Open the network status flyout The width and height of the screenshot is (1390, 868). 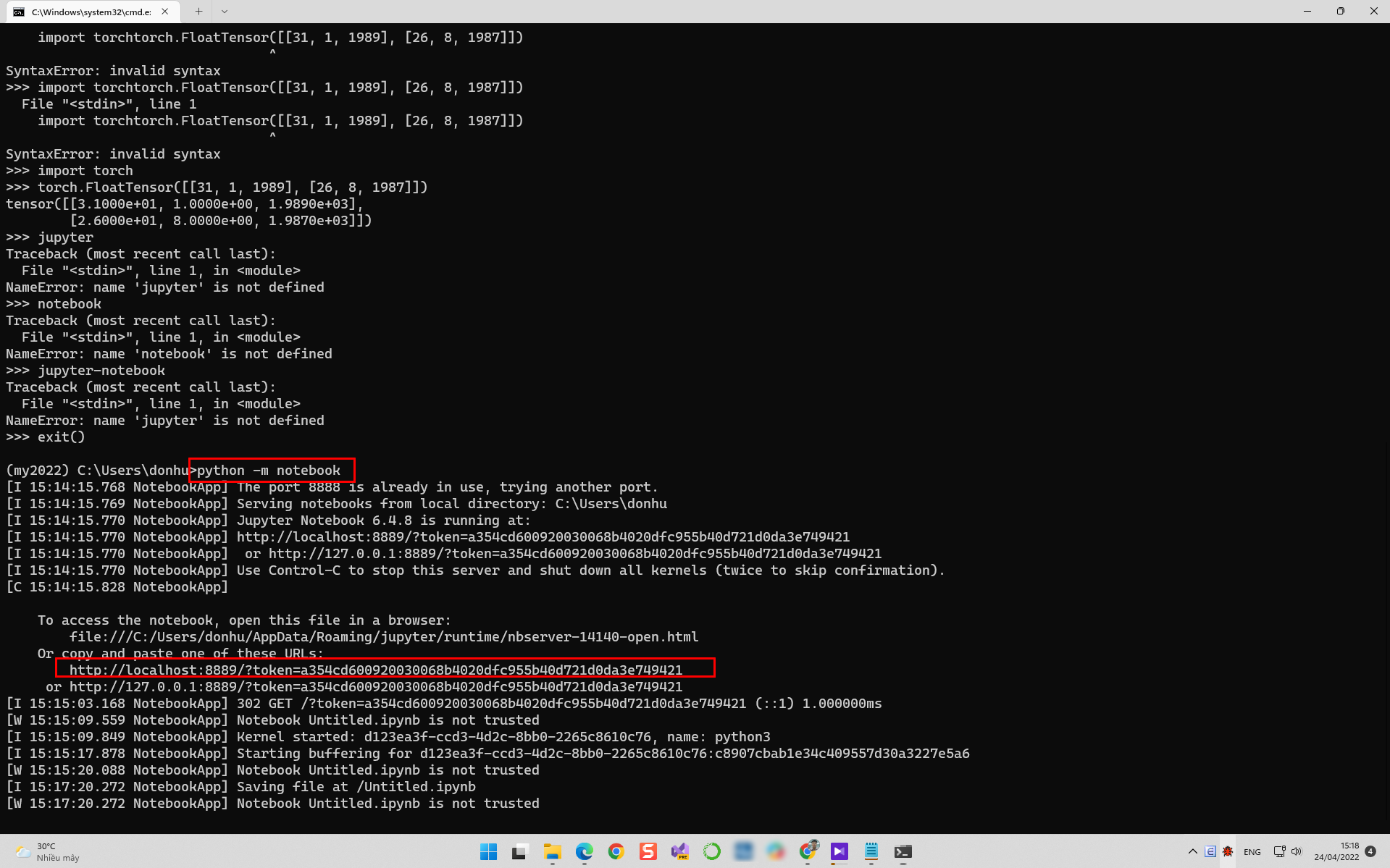(x=1279, y=852)
